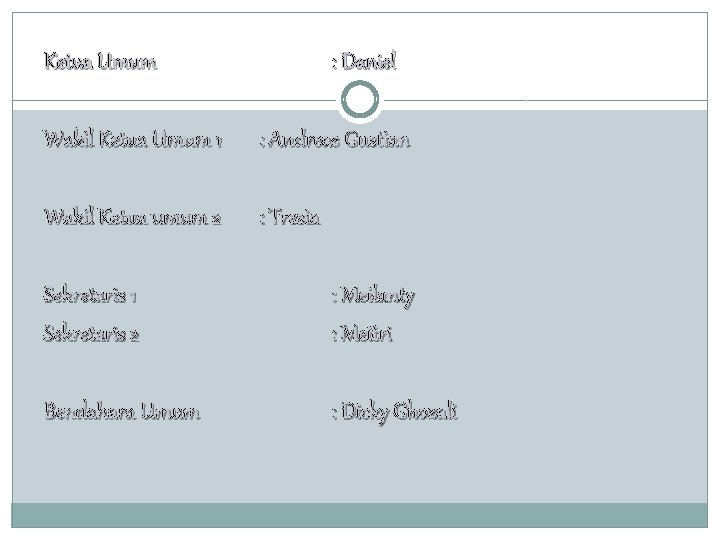Image resolution: width=720 pixels, height=540 pixels.
Task: Select the 'Sekretaris 1' label
Action: pos(90,295)
